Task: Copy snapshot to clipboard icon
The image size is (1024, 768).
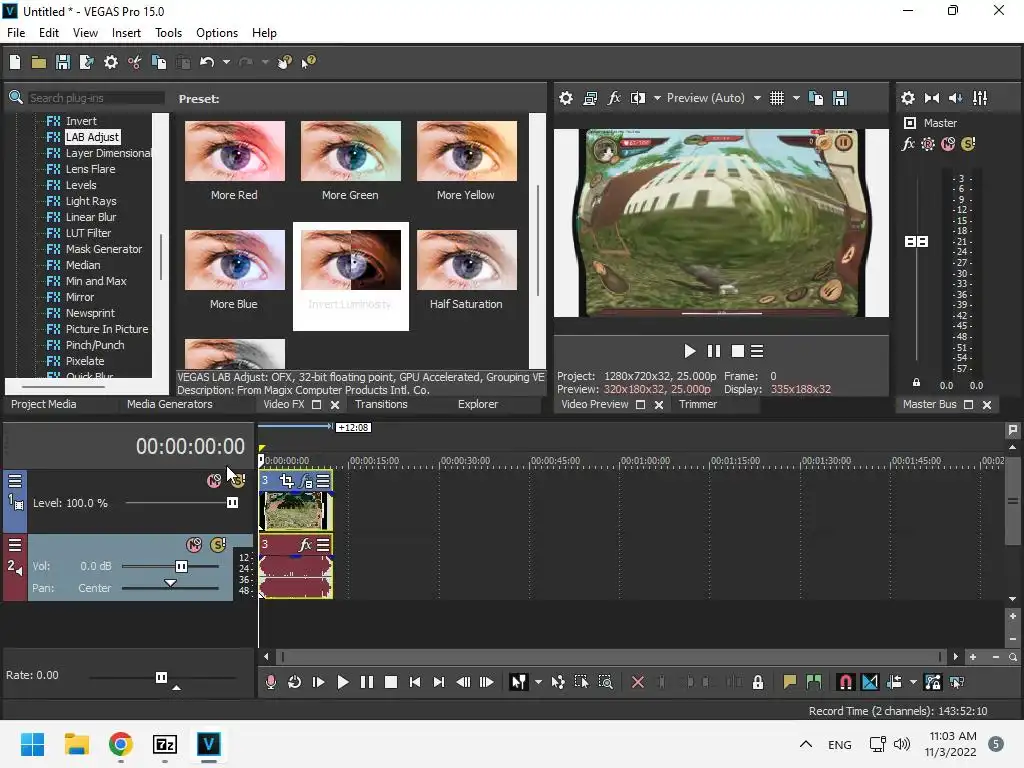Action: (x=816, y=98)
